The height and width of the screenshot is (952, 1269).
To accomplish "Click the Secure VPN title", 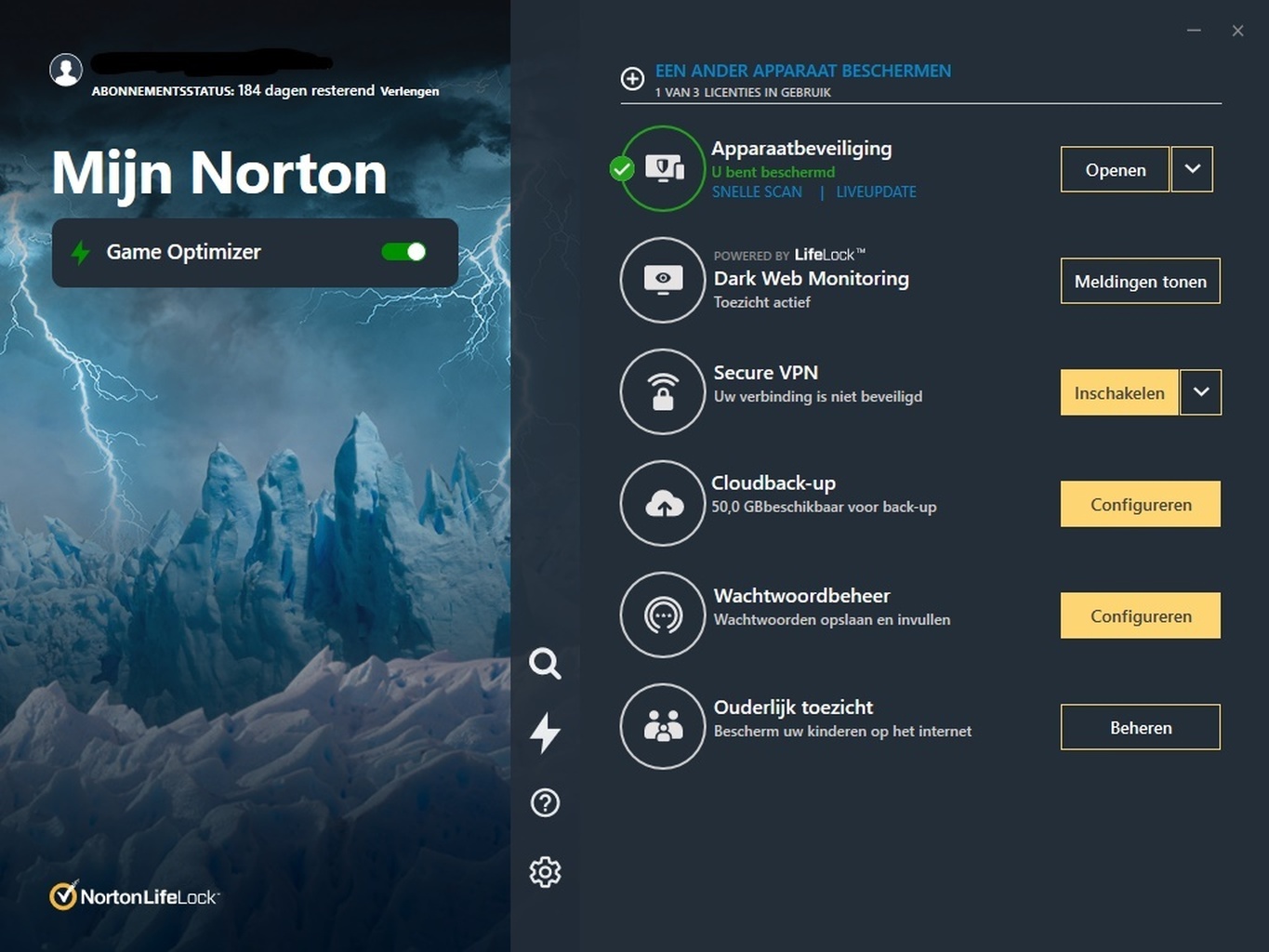I will click(766, 372).
